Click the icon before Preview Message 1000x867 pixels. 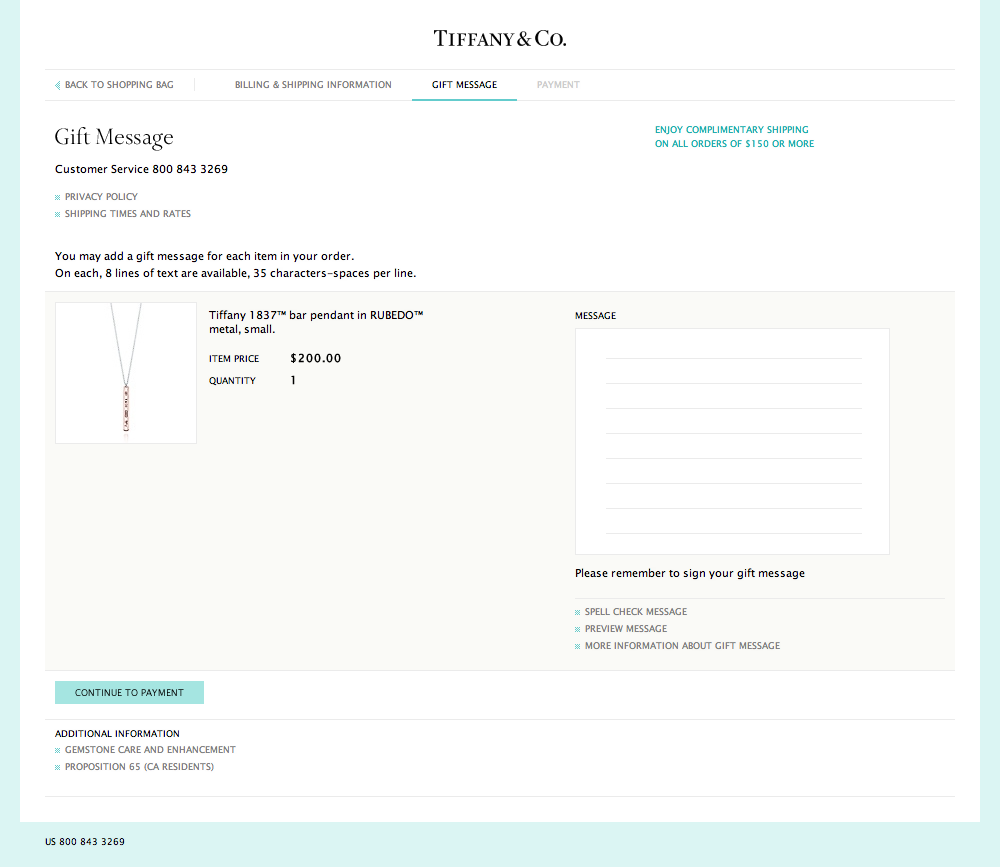tap(577, 628)
